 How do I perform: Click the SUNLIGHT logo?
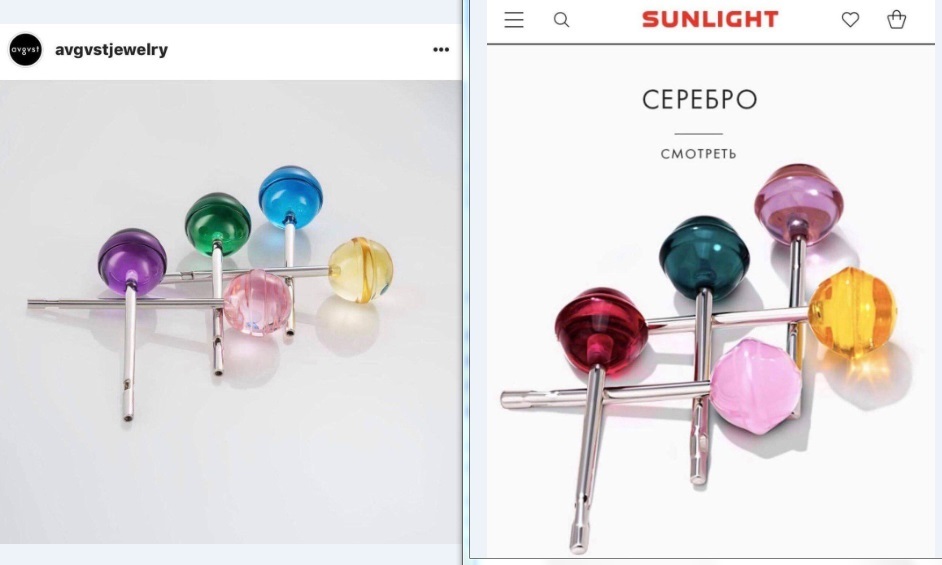click(710, 19)
